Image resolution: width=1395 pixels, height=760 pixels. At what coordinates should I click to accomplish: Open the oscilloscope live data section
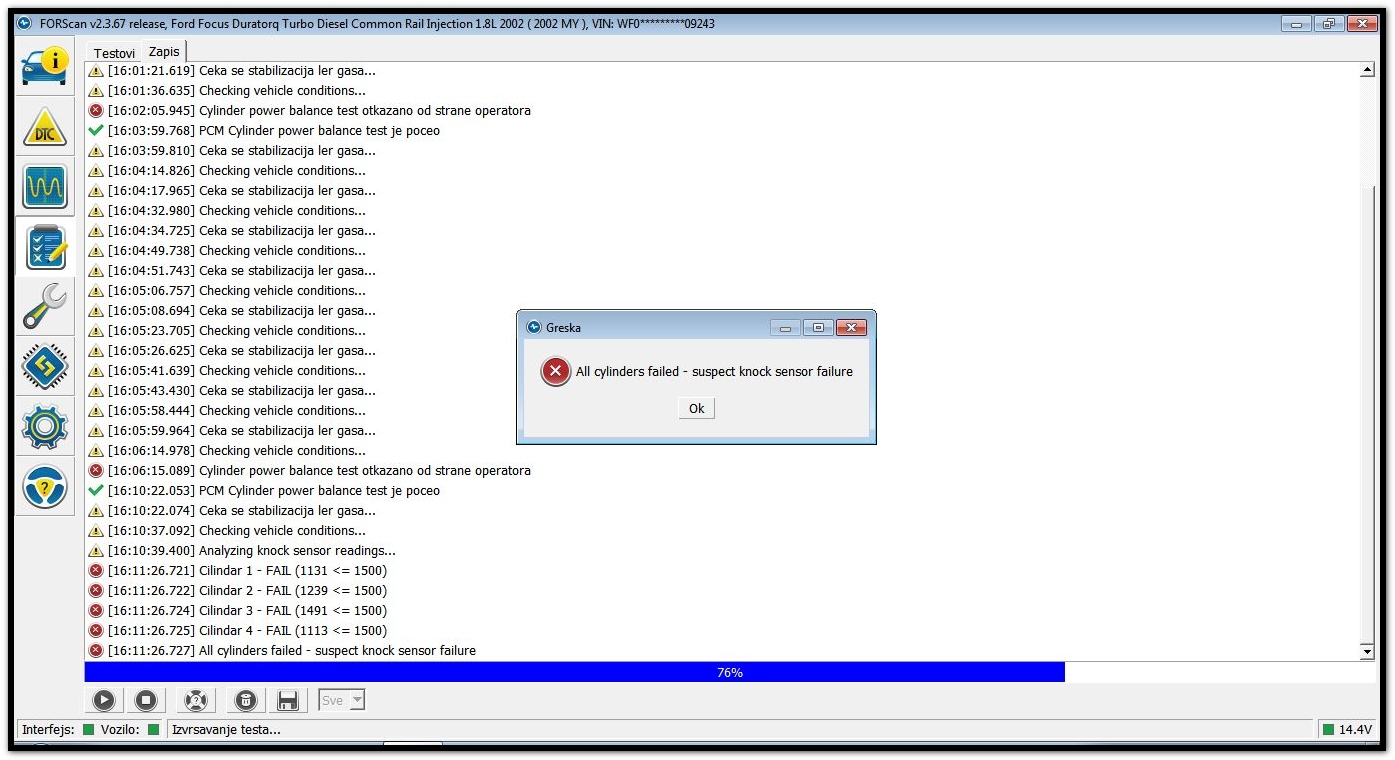[45, 187]
